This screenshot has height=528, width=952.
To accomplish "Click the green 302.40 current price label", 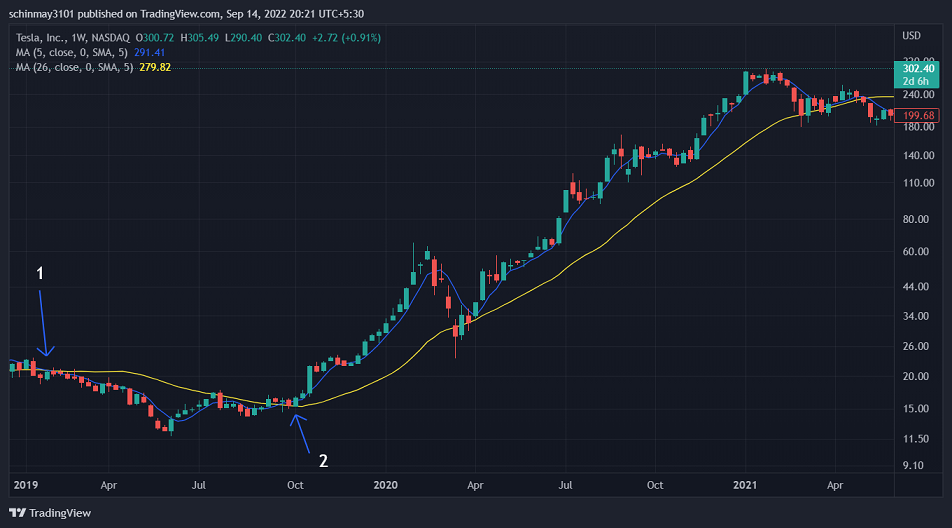I will (916, 75).
